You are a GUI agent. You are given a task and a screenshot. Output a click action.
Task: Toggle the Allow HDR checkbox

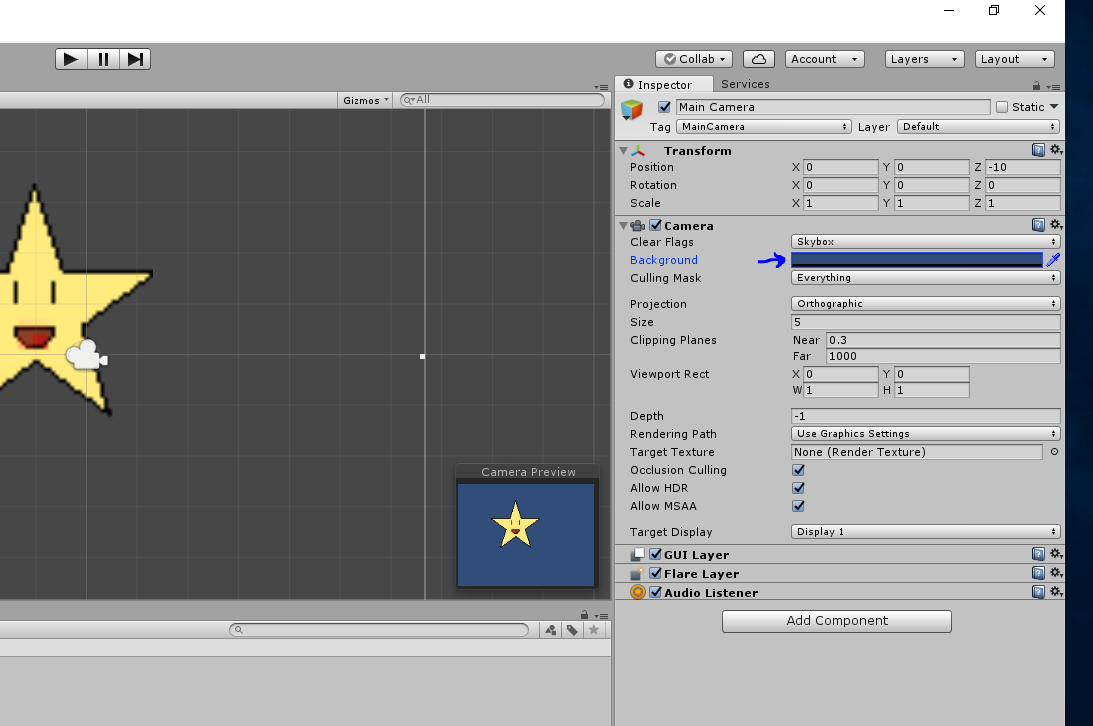point(798,488)
